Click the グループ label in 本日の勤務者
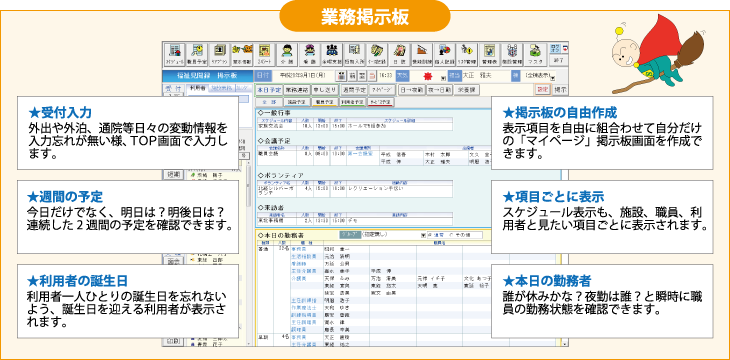This screenshot has width=730, height=360. (x=350, y=235)
